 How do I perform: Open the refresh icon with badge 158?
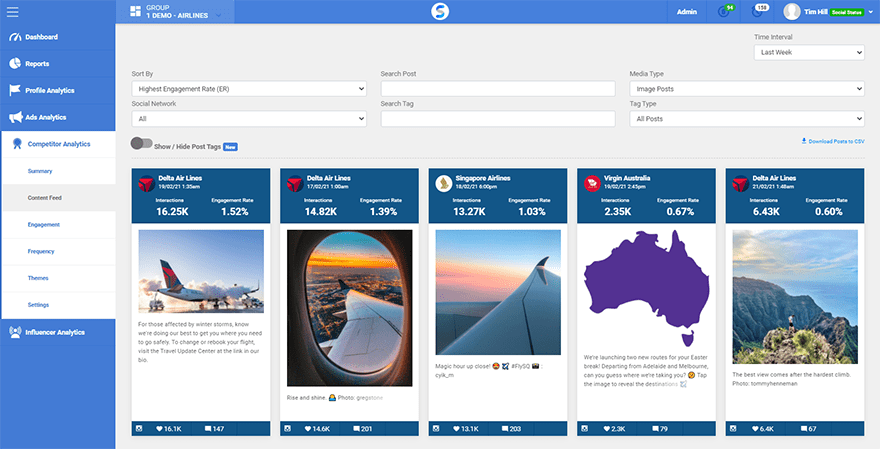coord(756,11)
